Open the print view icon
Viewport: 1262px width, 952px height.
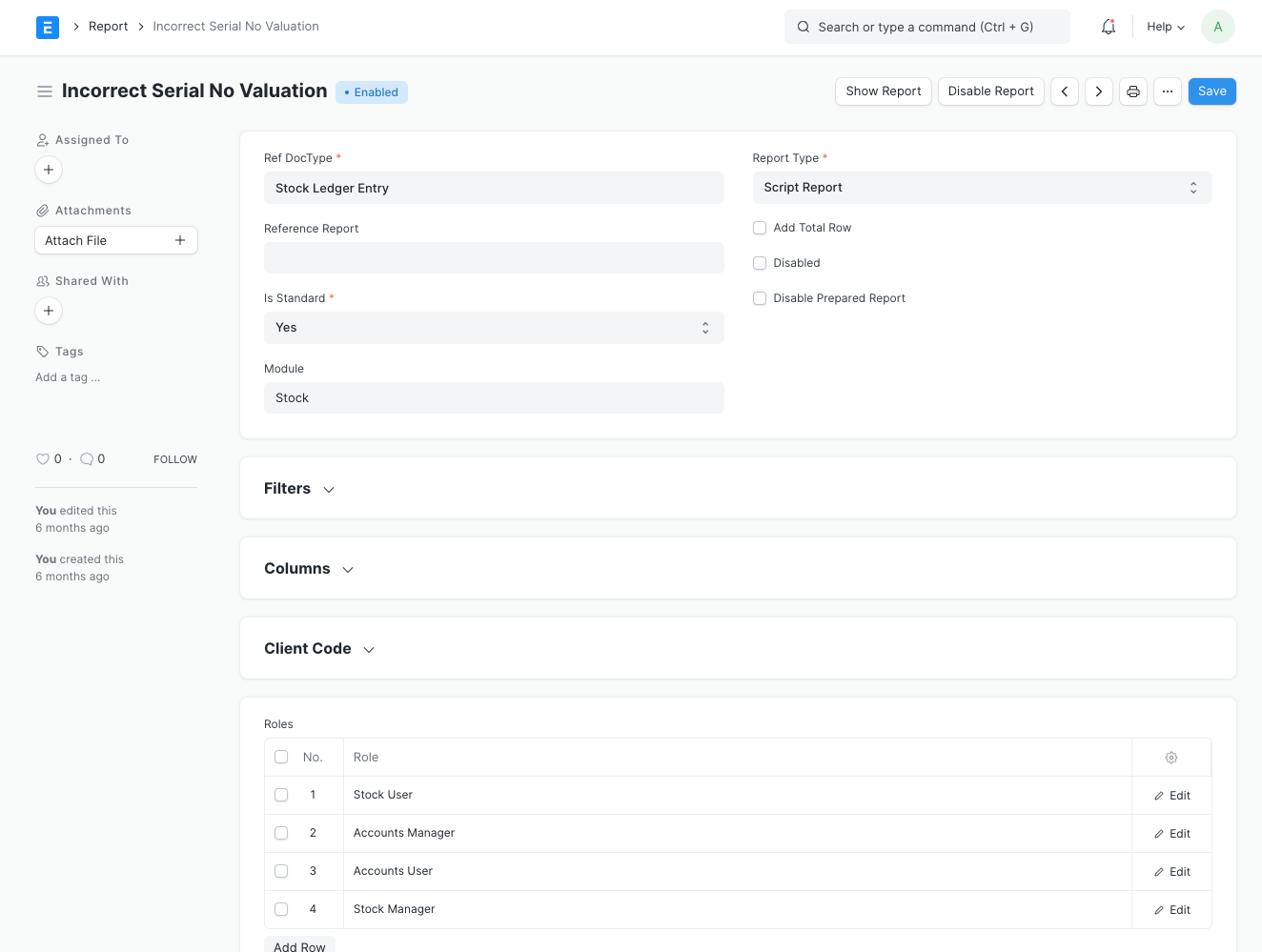1133,91
